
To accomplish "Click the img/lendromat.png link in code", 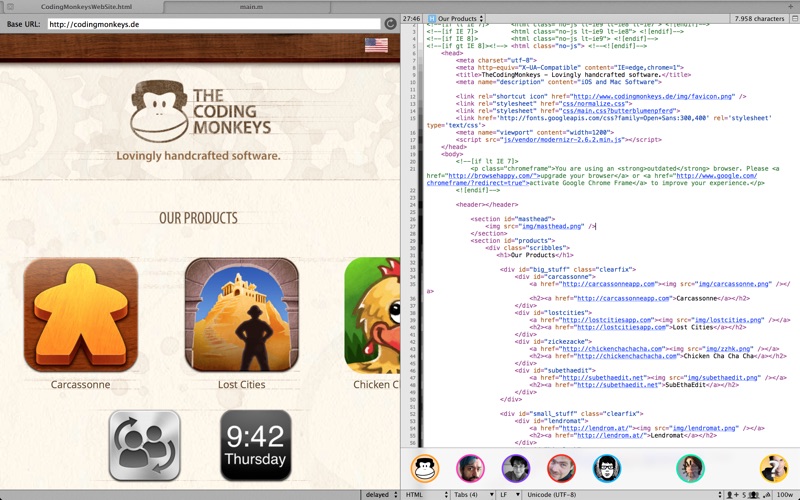I will coord(702,428).
